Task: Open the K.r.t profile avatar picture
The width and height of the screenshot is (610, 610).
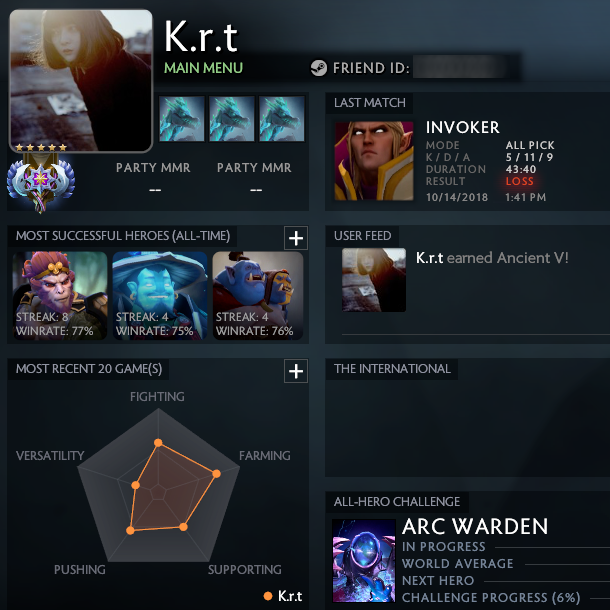Action: tap(81, 81)
